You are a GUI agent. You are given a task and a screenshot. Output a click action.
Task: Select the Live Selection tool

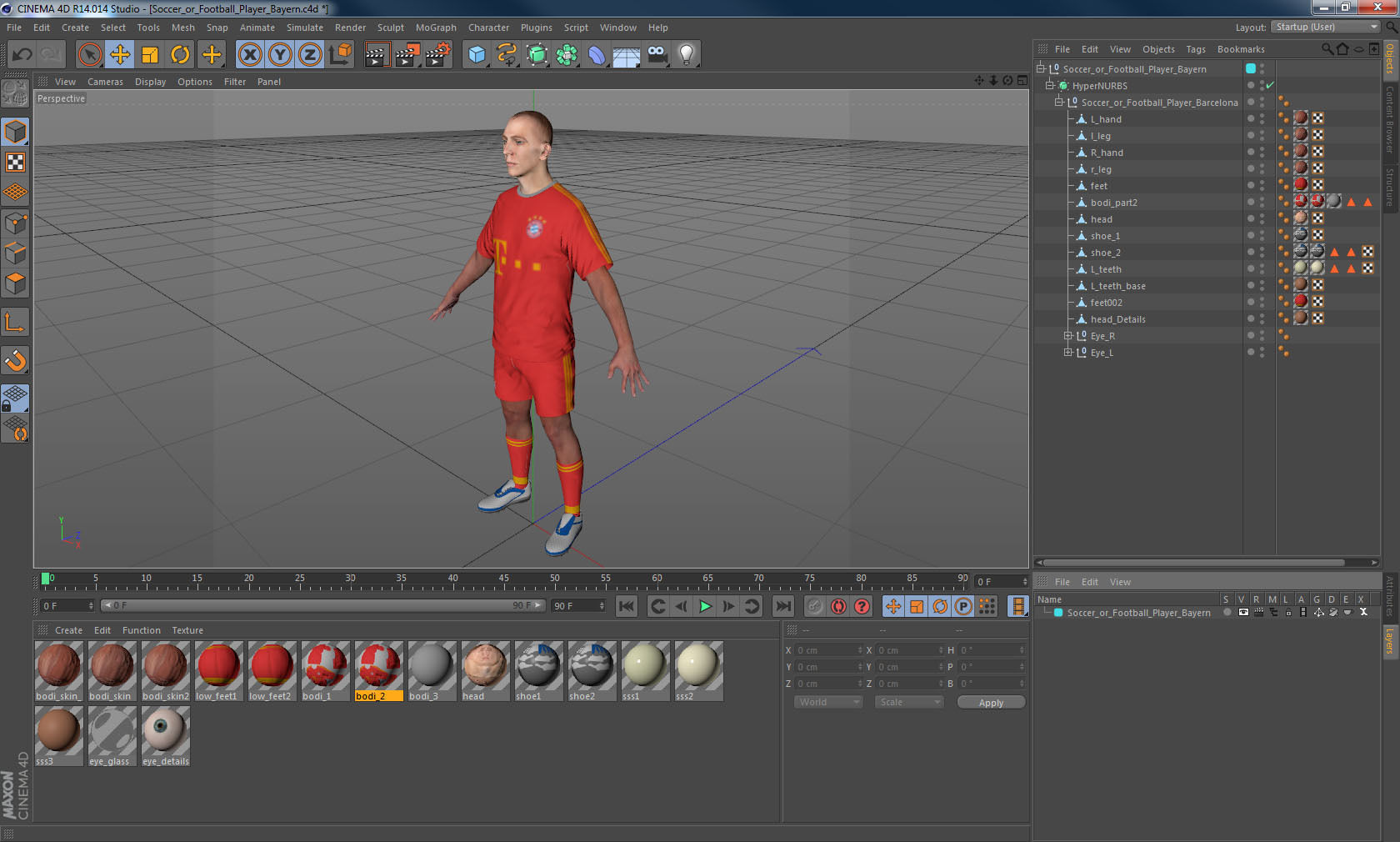point(89,55)
